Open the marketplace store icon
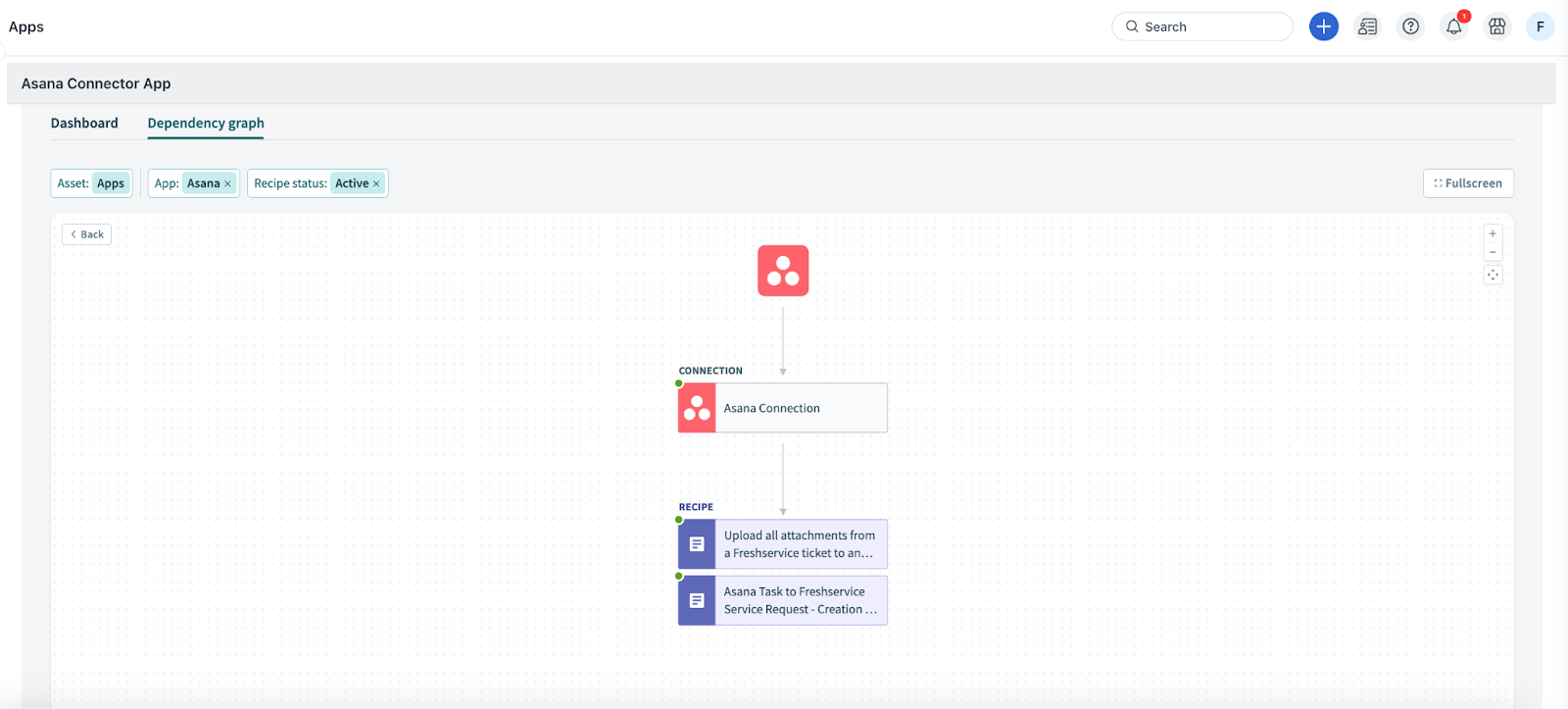Screen dimensions: 1568x709 coord(1497,26)
